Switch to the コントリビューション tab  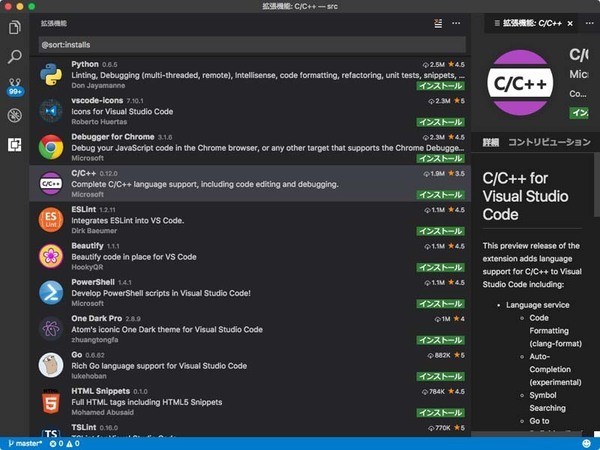(x=549, y=142)
